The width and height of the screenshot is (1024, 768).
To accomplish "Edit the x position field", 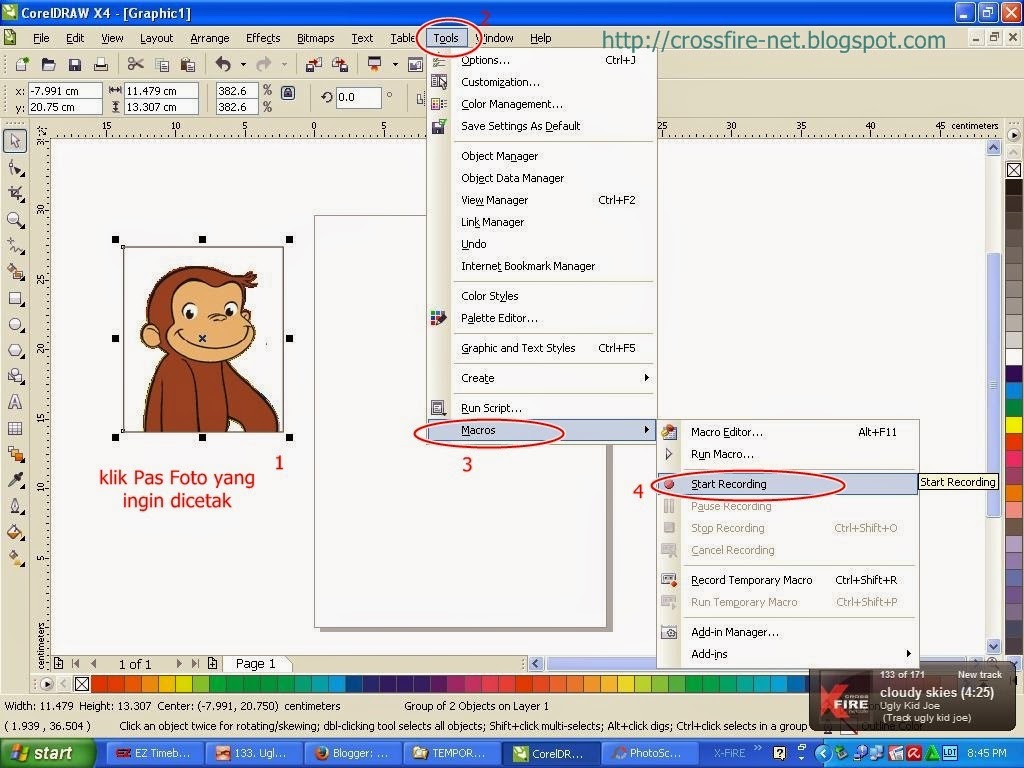I will pyautogui.click(x=65, y=90).
